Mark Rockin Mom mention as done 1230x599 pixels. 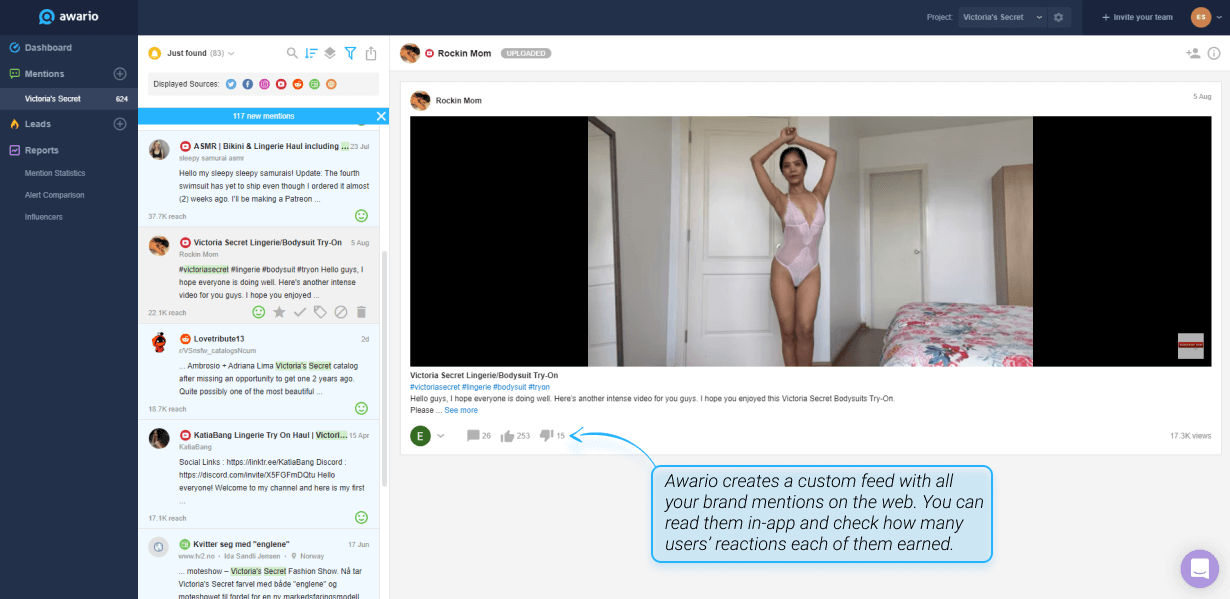point(299,312)
